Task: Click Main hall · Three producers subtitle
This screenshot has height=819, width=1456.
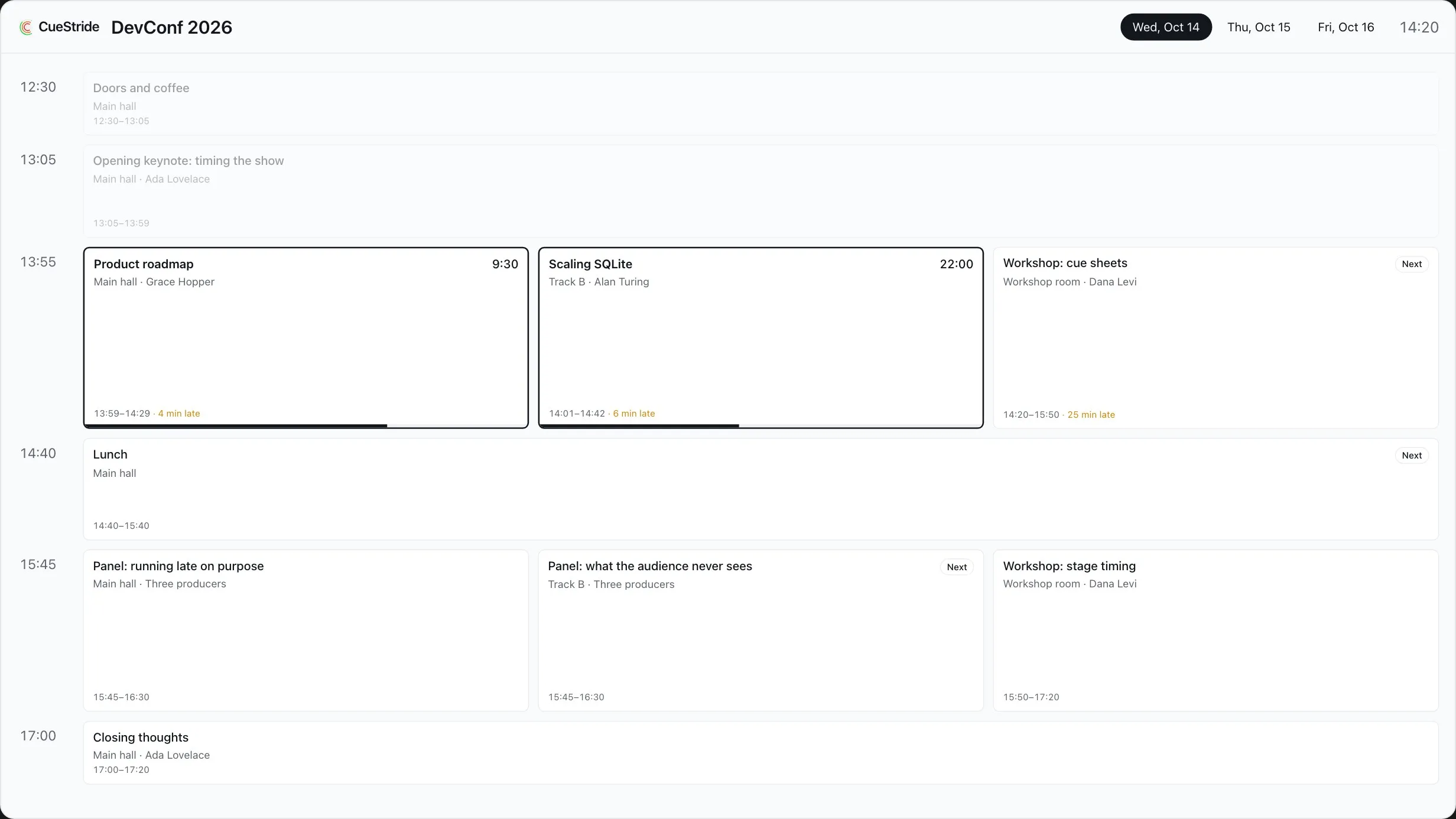Action: coord(160,584)
